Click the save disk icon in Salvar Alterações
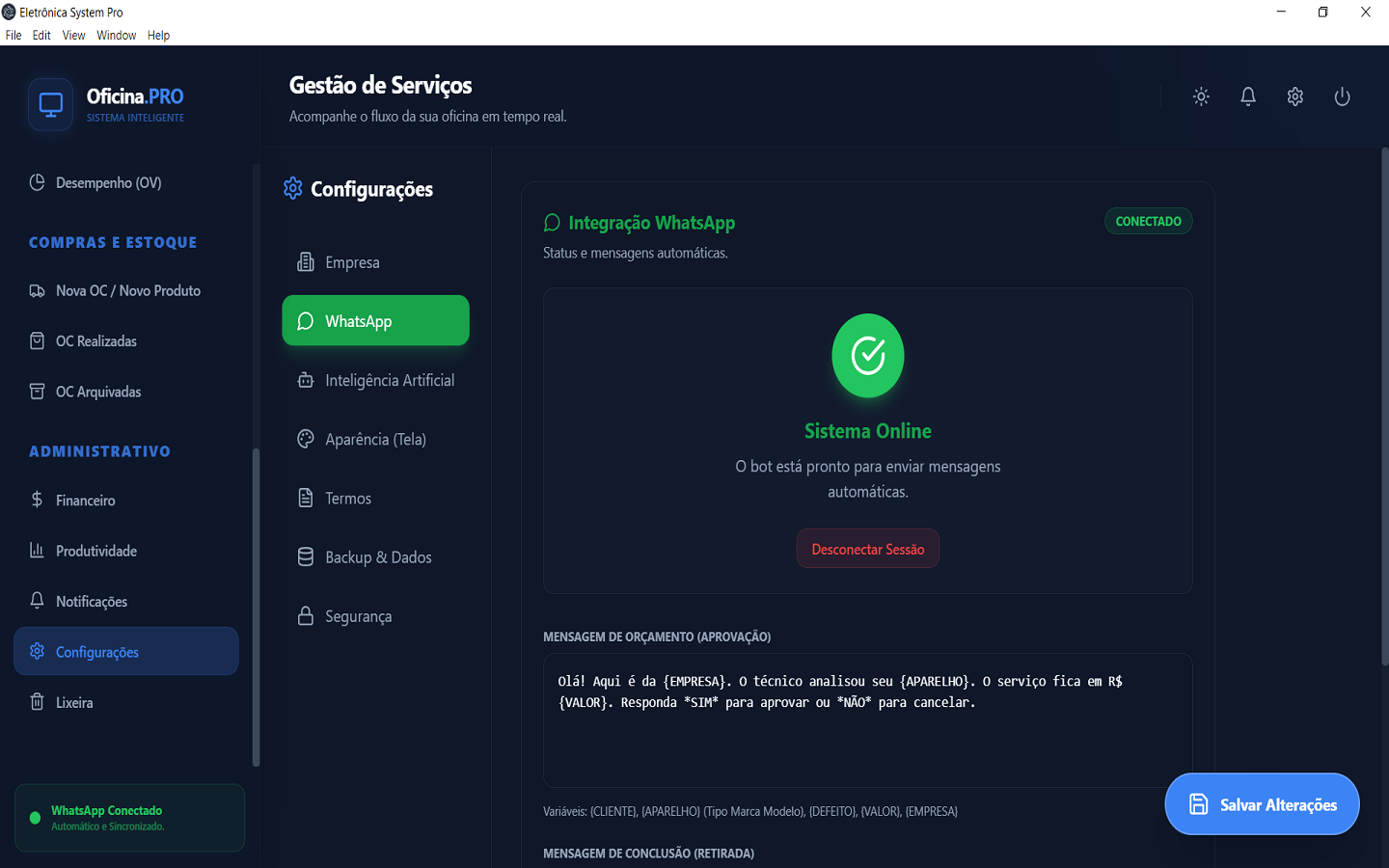The image size is (1389, 868). pos(1198,804)
